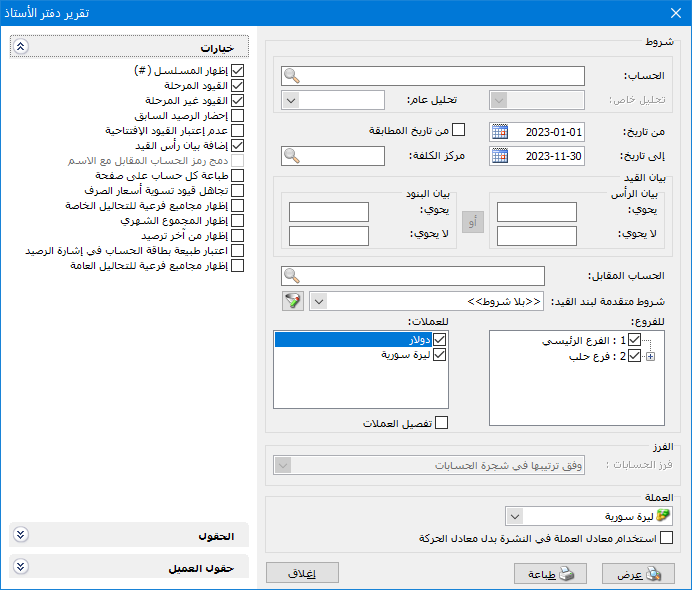Screen dimensions: 692x590
Task: Enable استخدام معادل العملة في النشرة checkbox
Action: pyautogui.click(x=666, y=537)
